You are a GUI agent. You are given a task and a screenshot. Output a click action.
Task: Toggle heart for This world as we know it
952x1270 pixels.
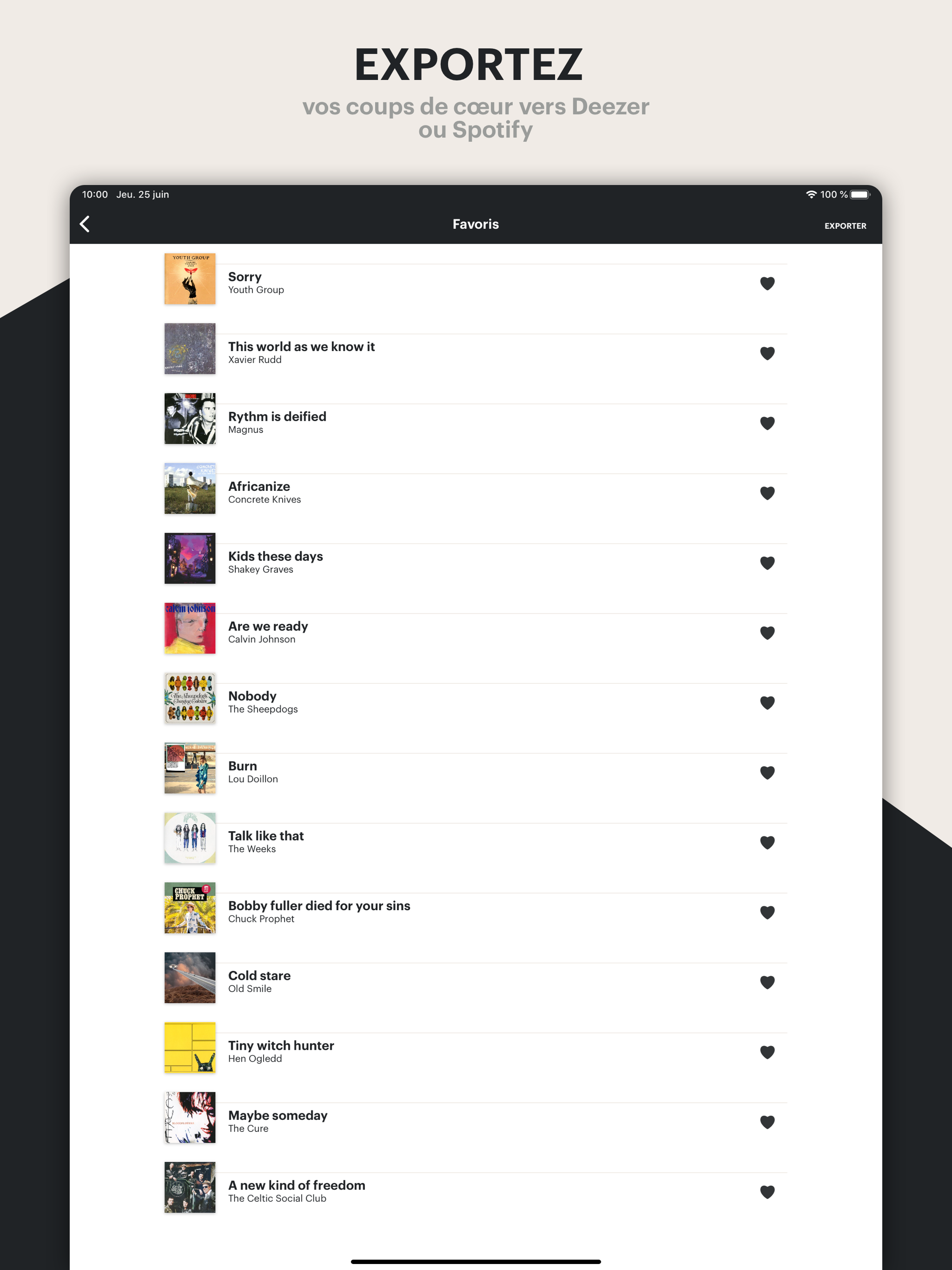[767, 353]
